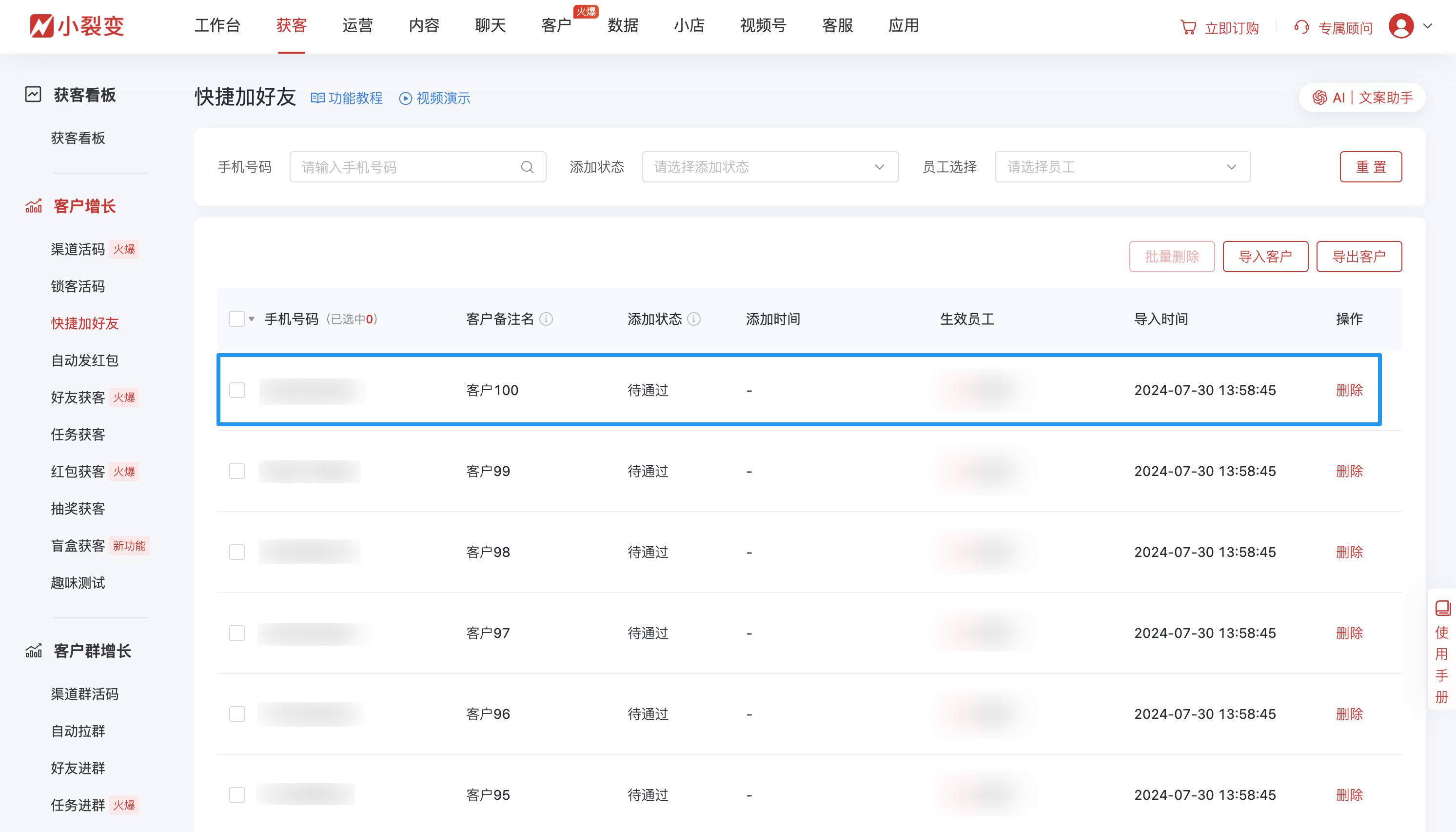Open the 使用手册 book icon on right edge

pos(1442,608)
